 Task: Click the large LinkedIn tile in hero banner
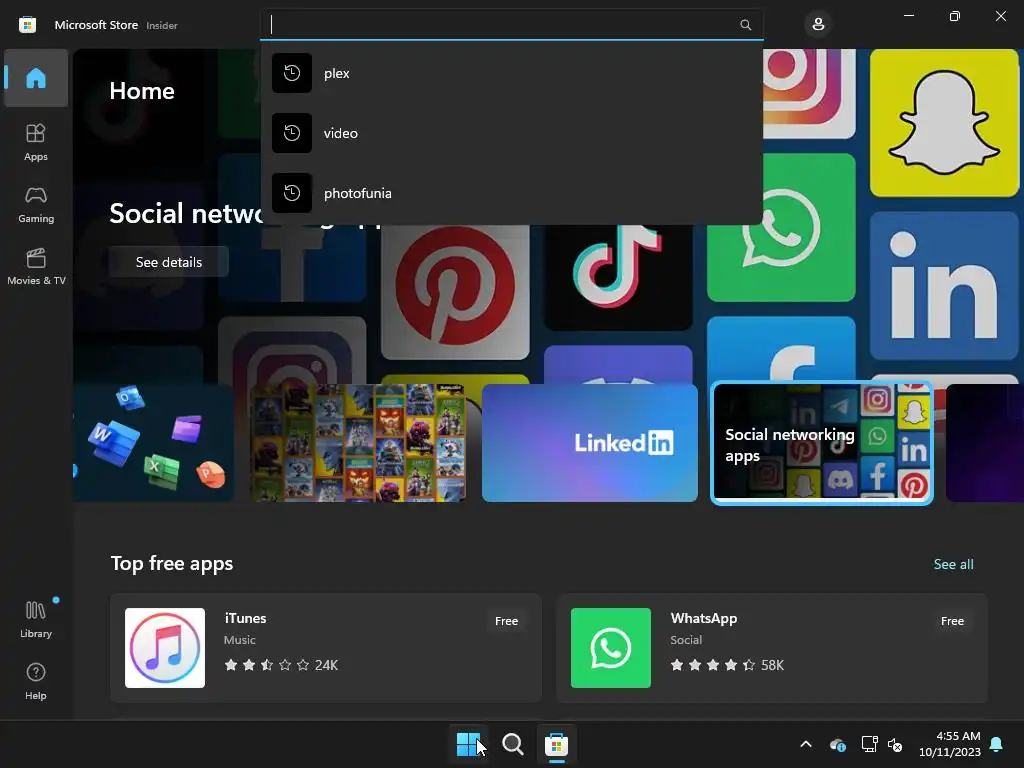pos(944,285)
